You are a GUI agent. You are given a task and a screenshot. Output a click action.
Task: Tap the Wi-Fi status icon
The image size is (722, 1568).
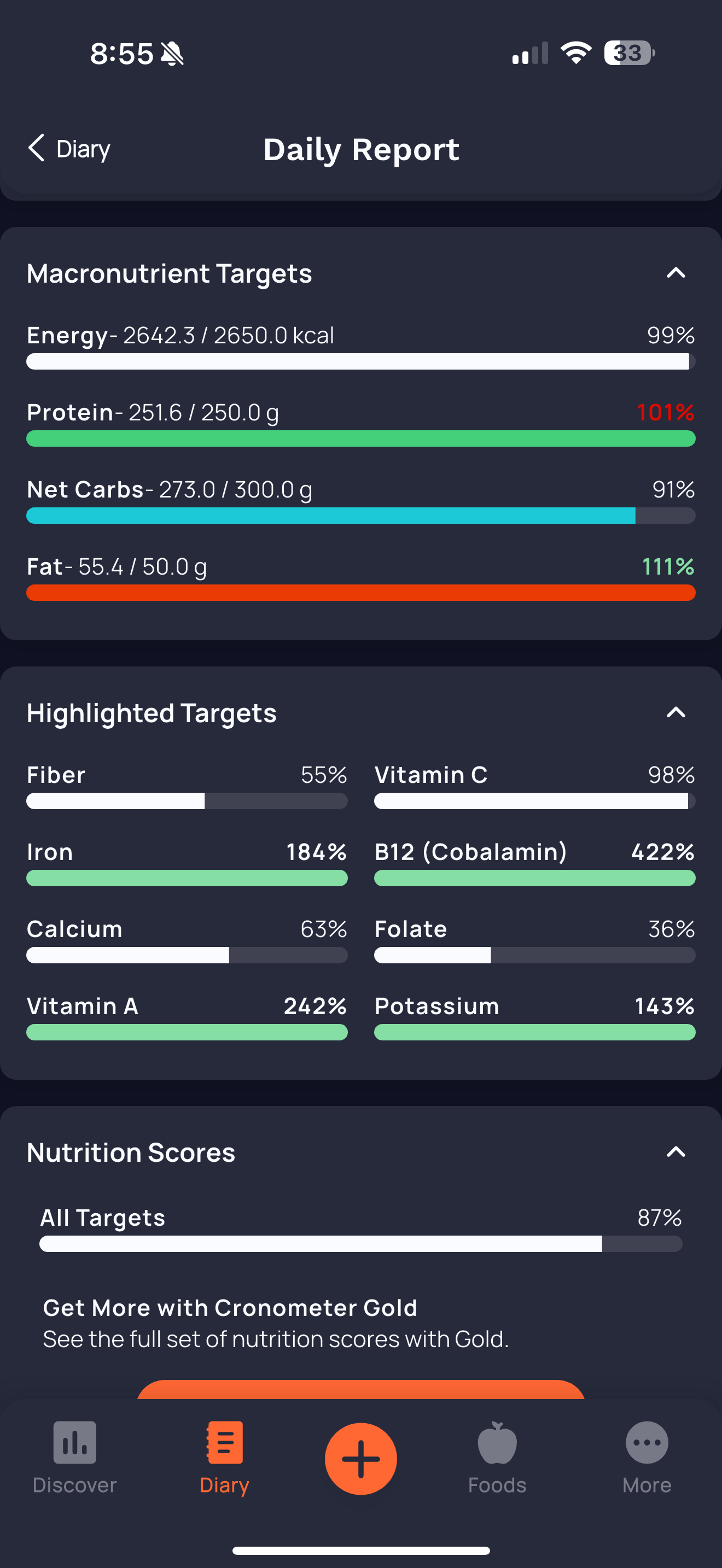coord(576,53)
